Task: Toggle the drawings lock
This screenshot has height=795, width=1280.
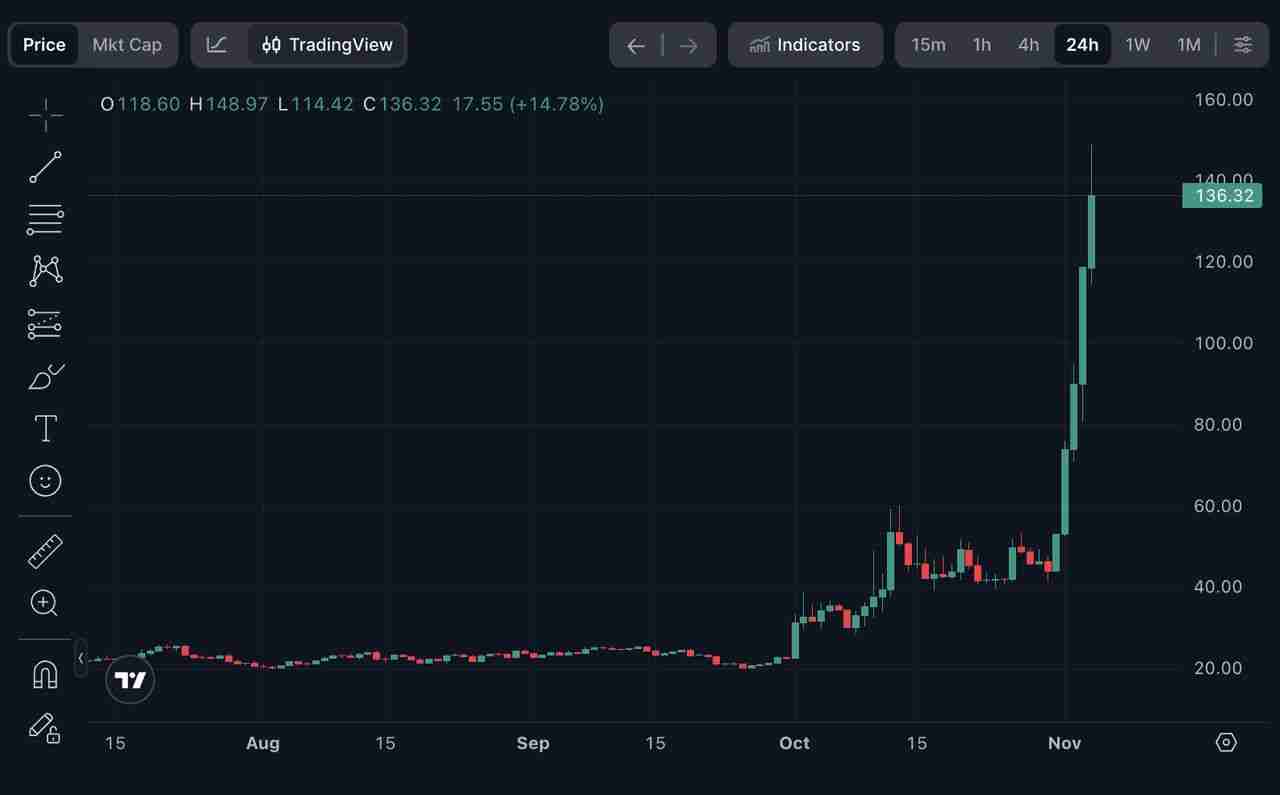Action: (x=45, y=730)
